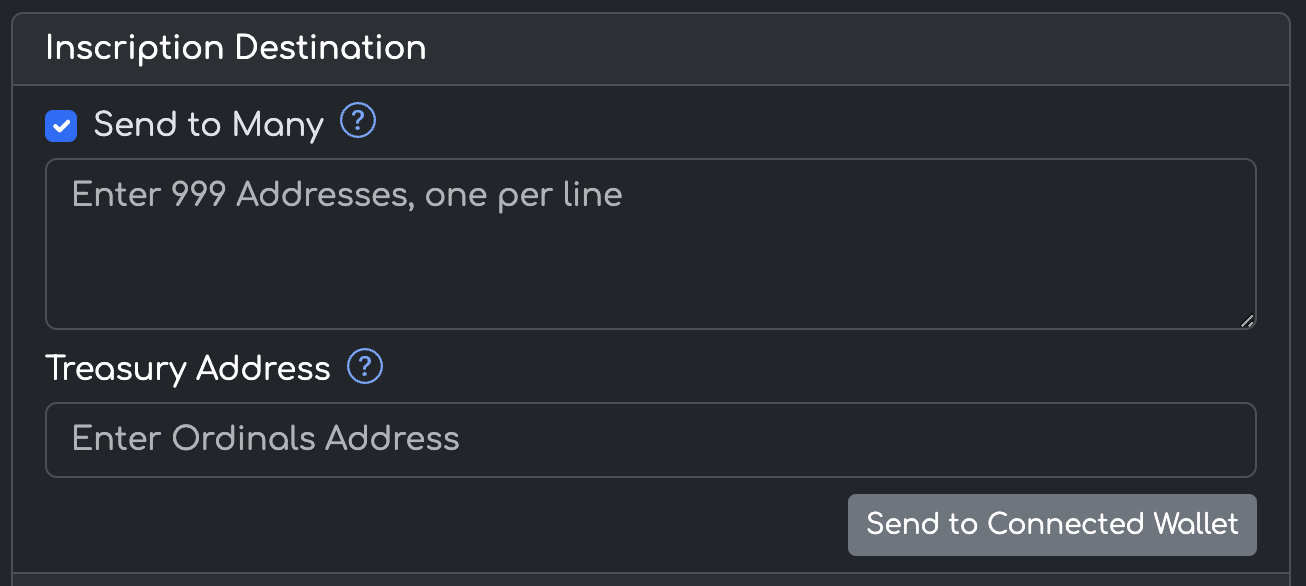Click the resize grip of the address list box

point(1247,321)
